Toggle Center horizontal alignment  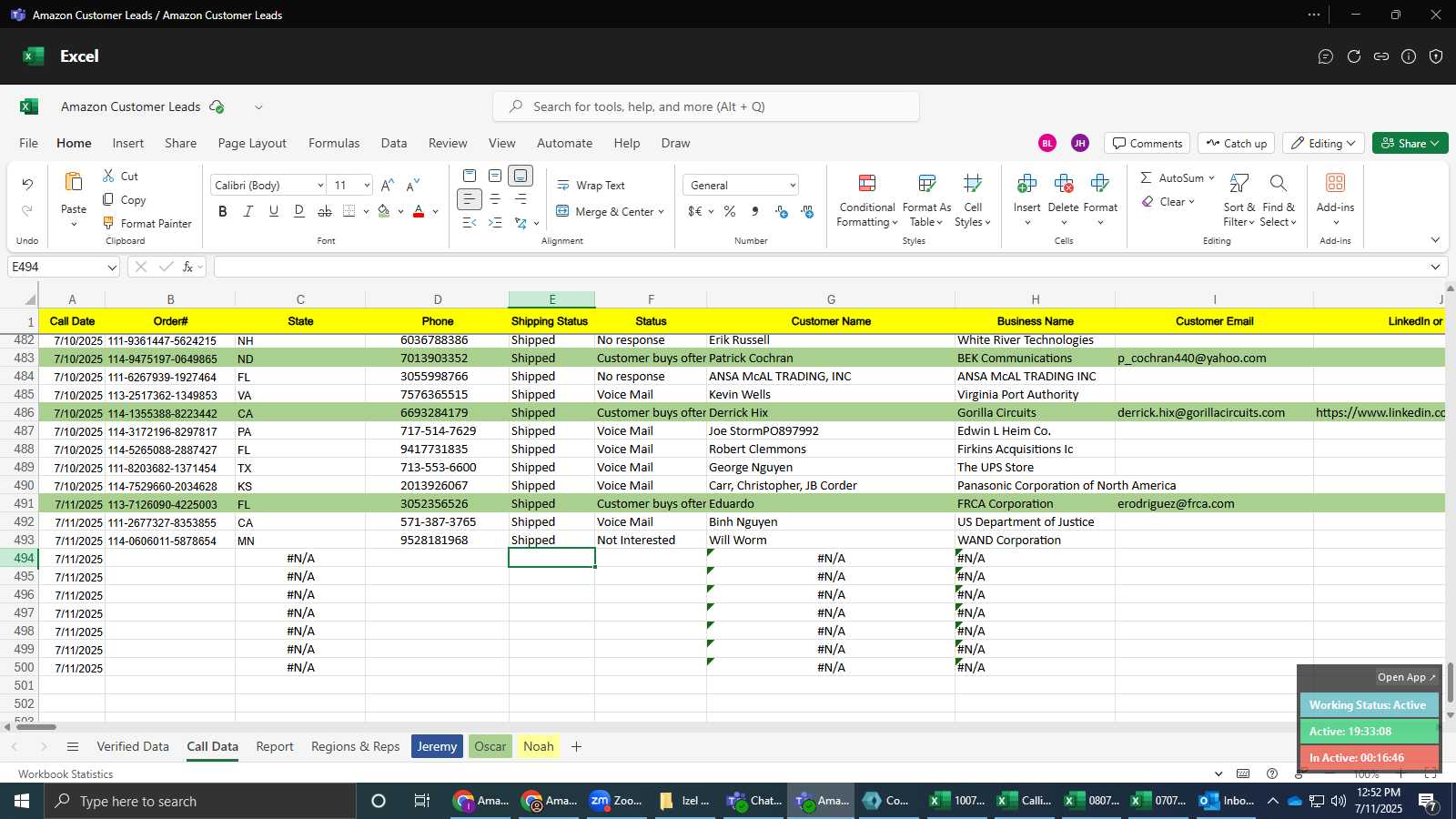(495, 199)
